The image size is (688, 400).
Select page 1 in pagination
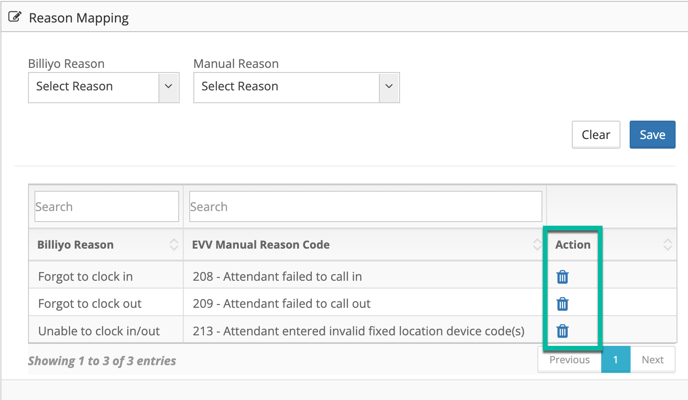click(x=616, y=360)
